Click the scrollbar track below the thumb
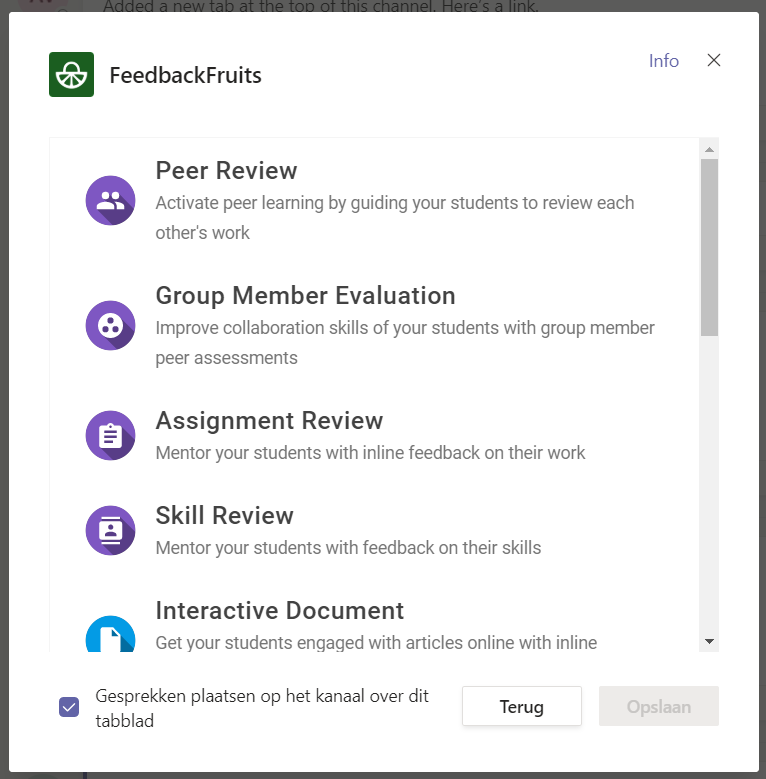766x779 pixels. pyautogui.click(x=709, y=484)
